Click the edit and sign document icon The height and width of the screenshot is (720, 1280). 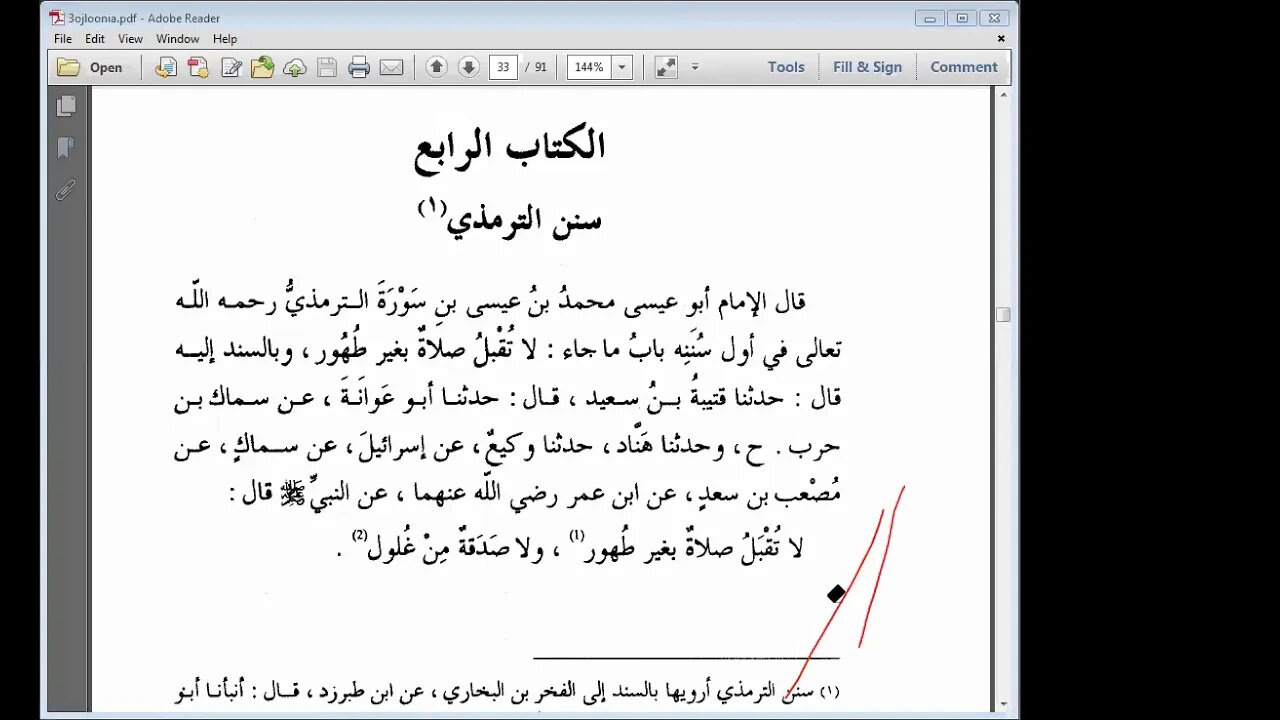231,67
